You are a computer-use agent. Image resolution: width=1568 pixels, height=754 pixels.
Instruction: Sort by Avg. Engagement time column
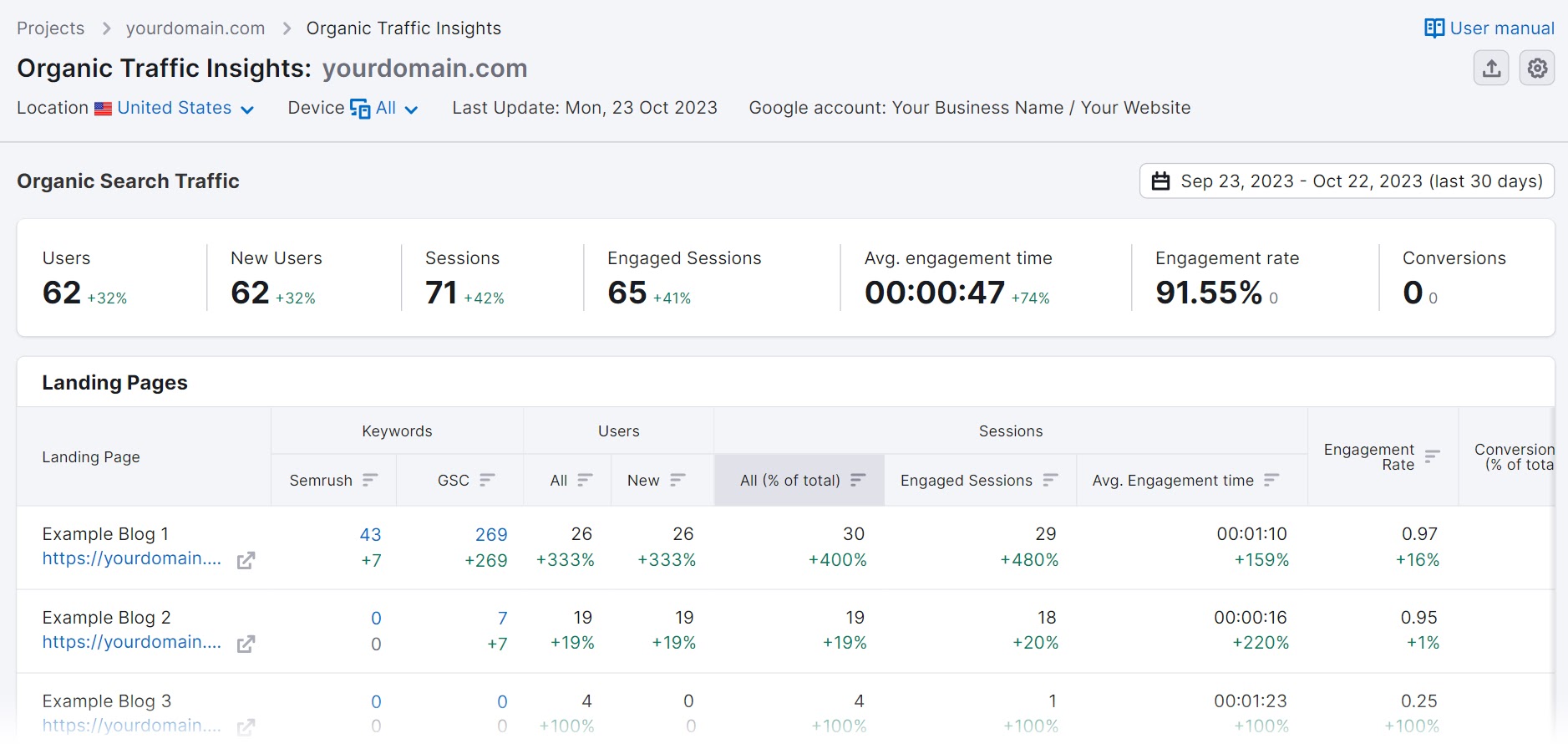pyautogui.click(x=1272, y=480)
